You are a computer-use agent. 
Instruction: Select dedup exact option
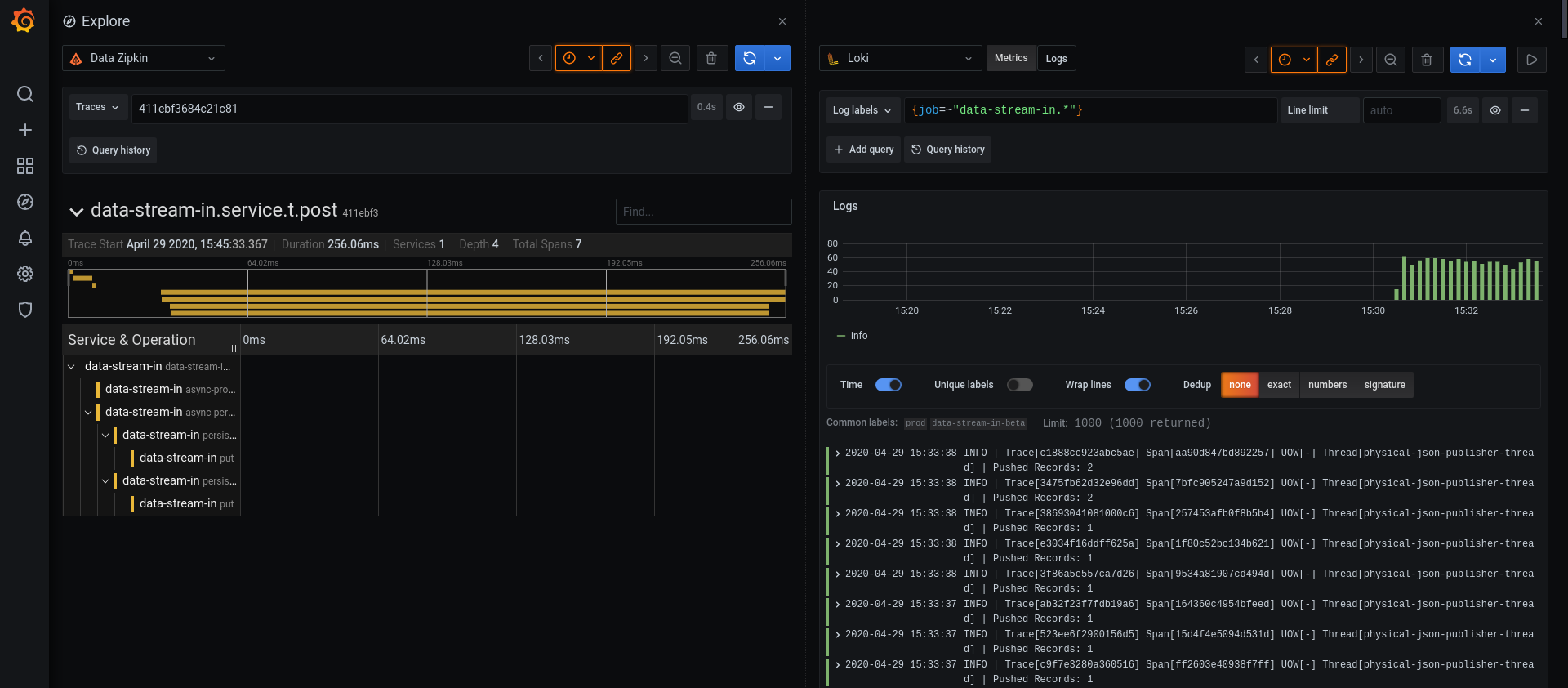[1279, 385]
